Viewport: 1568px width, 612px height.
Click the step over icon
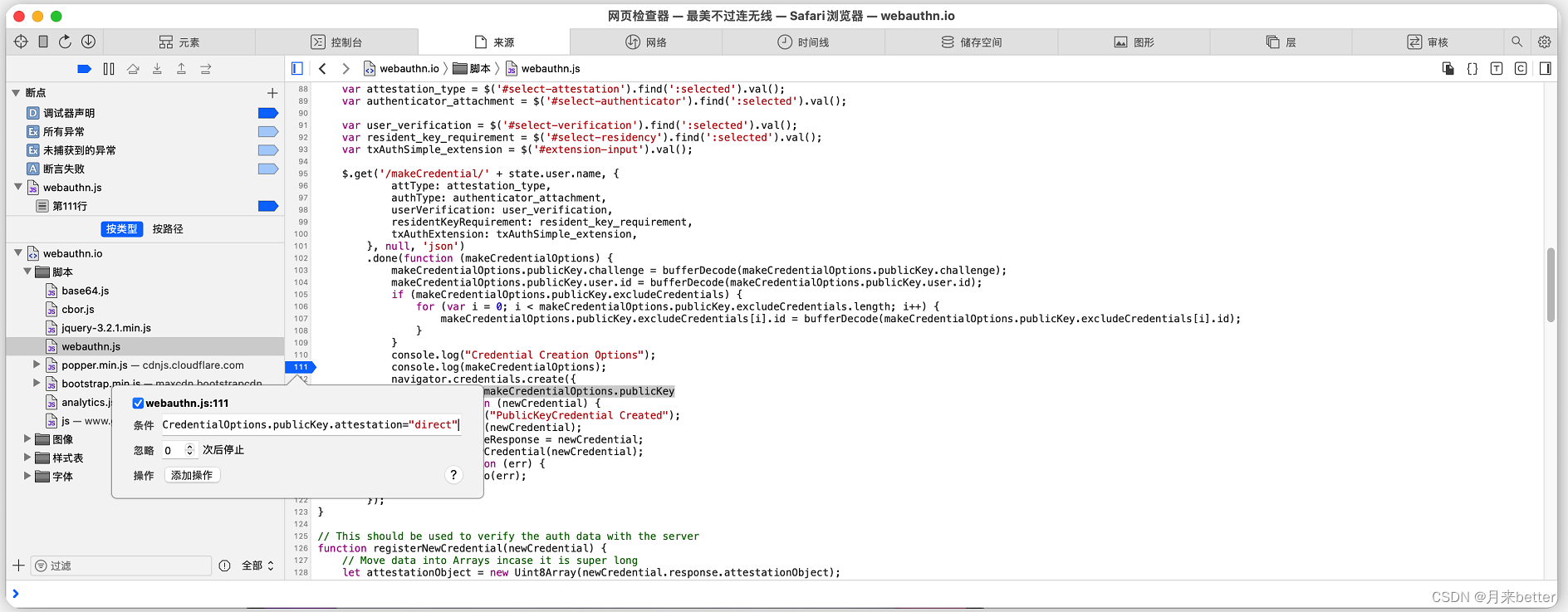(x=133, y=69)
